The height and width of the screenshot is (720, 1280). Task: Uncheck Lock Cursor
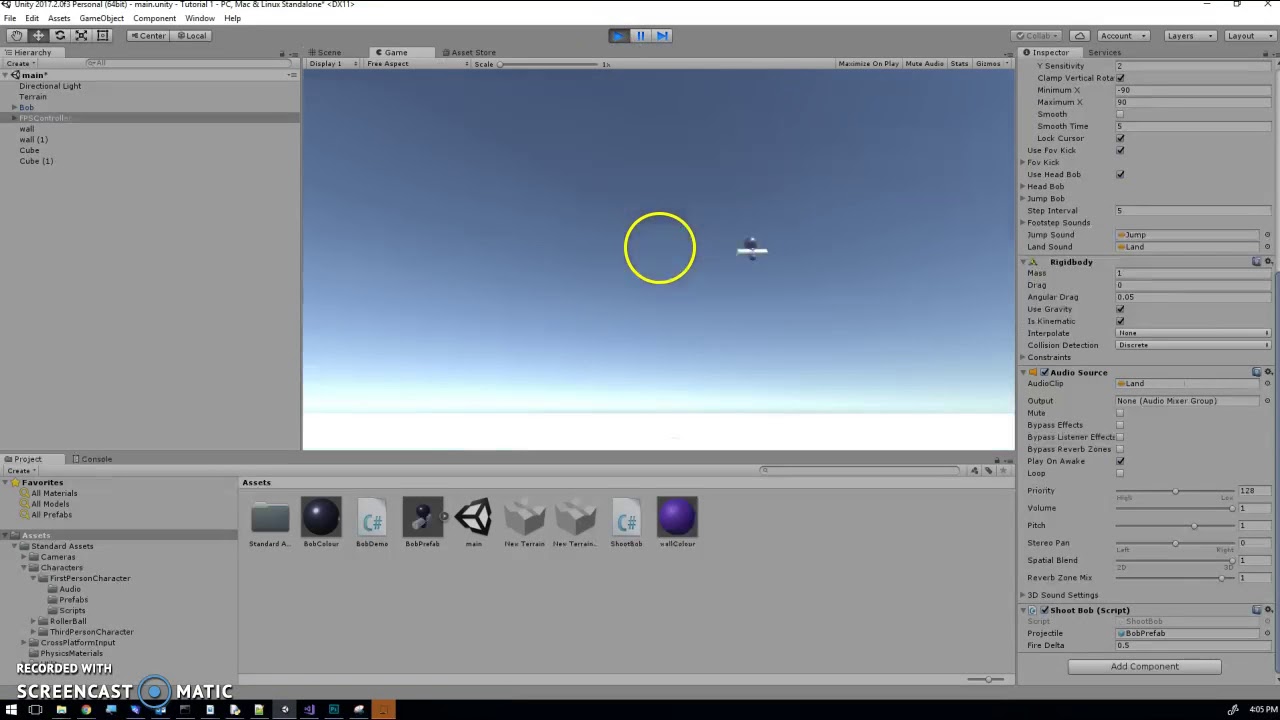(x=1120, y=138)
